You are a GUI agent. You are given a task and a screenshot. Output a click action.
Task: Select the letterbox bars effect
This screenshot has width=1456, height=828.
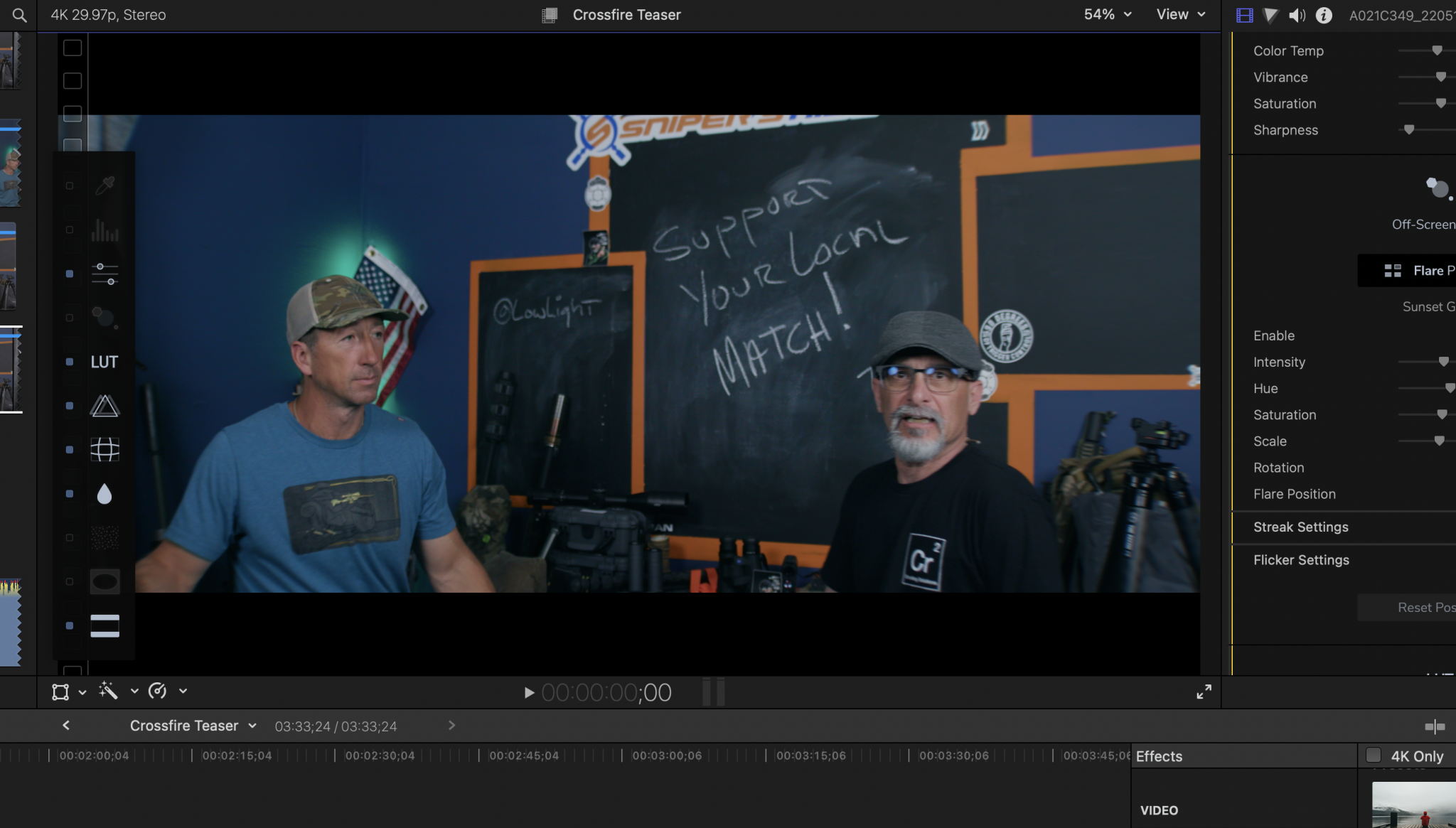click(105, 626)
